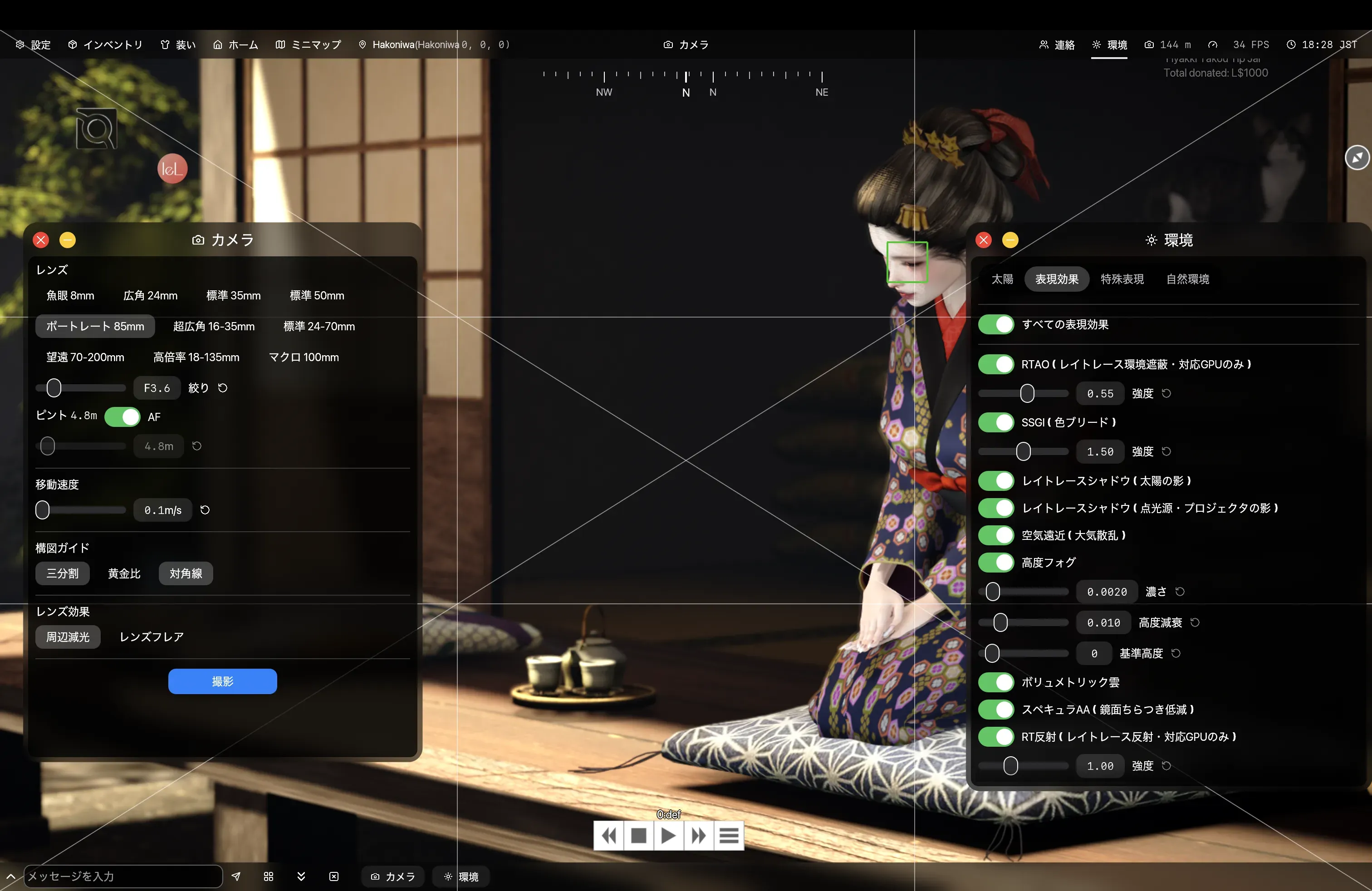Open the grid apps icon beside chat

[x=269, y=876]
